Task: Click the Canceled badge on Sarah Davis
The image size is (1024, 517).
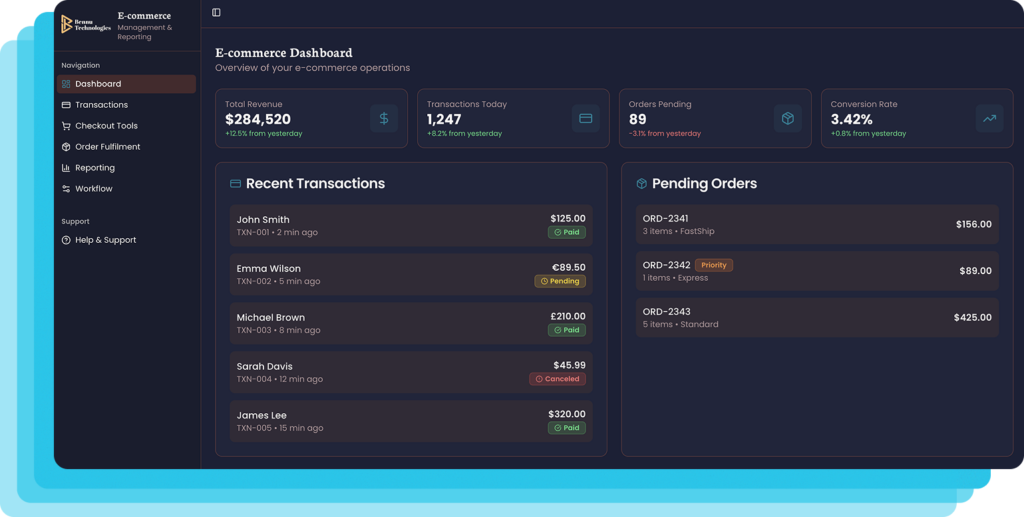Action: tap(557, 379)
